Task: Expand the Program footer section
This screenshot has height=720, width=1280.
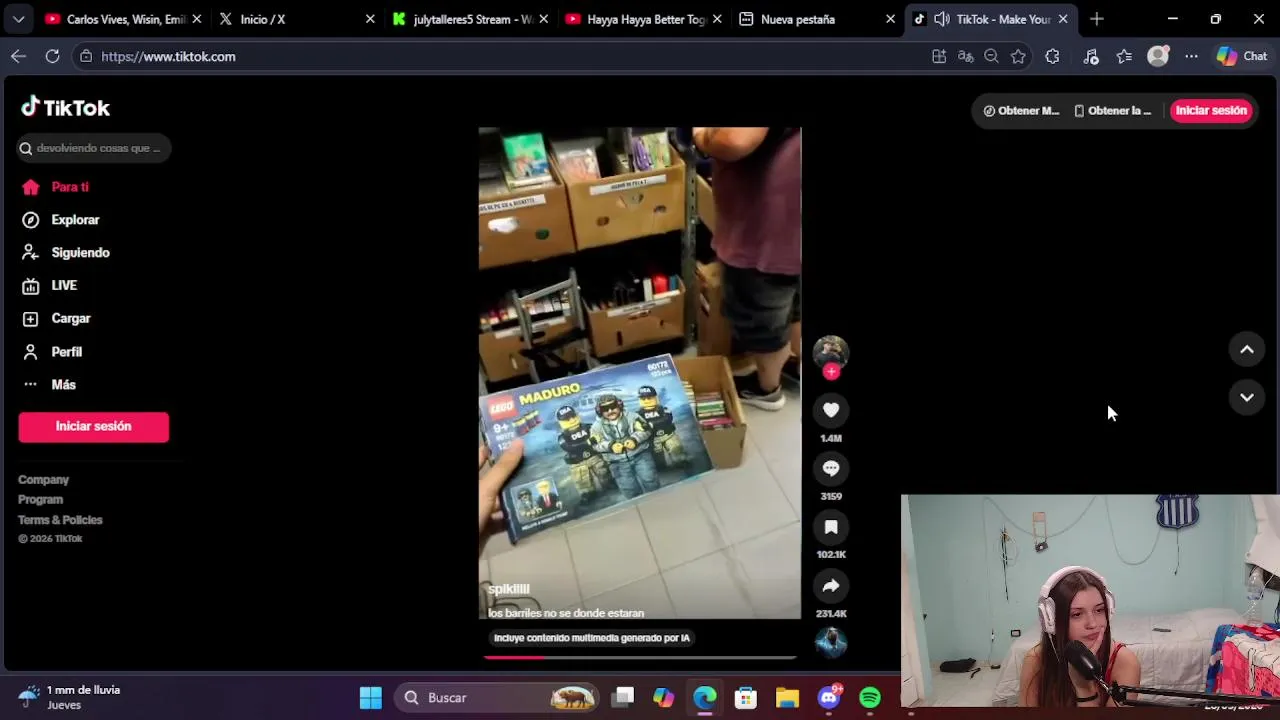Action: [x=40, y=500]
